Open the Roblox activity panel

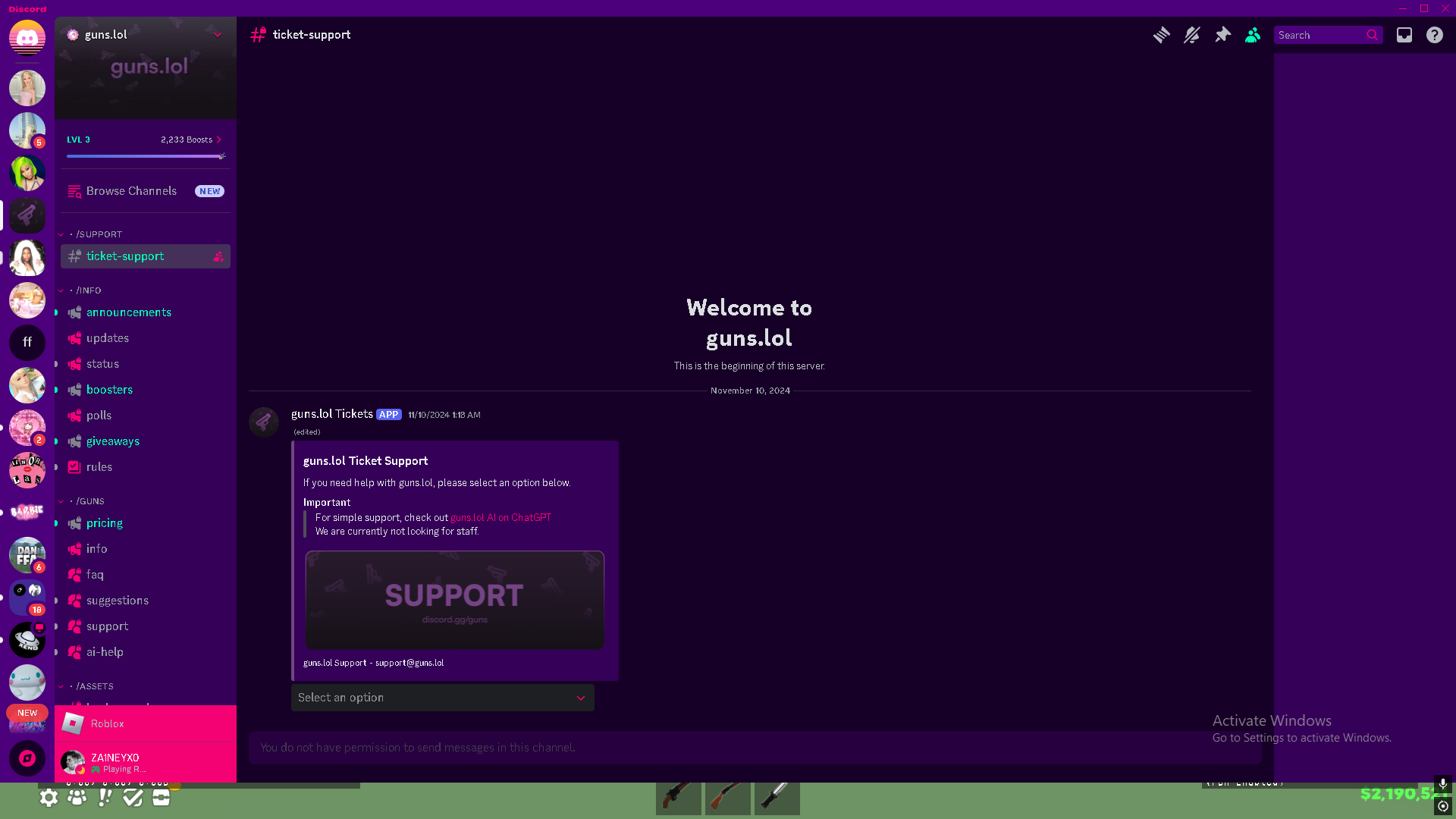[146, 723]
